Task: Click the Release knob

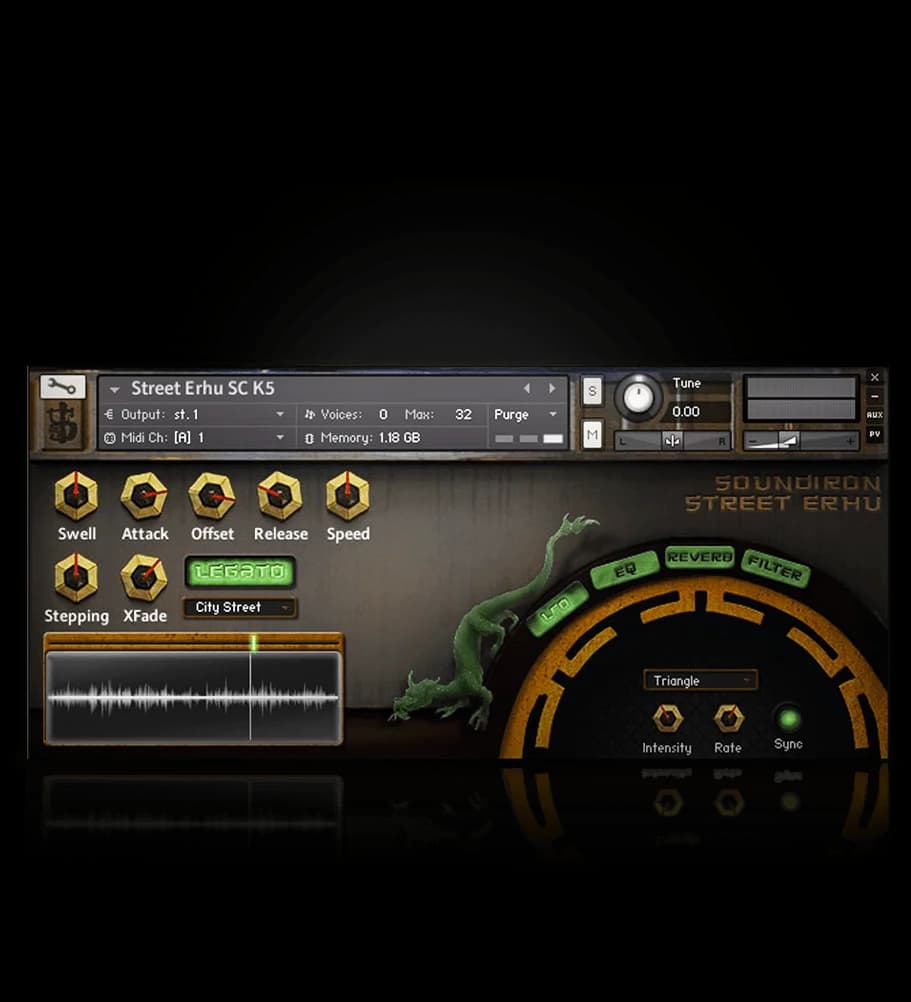Action: point(280,495)
